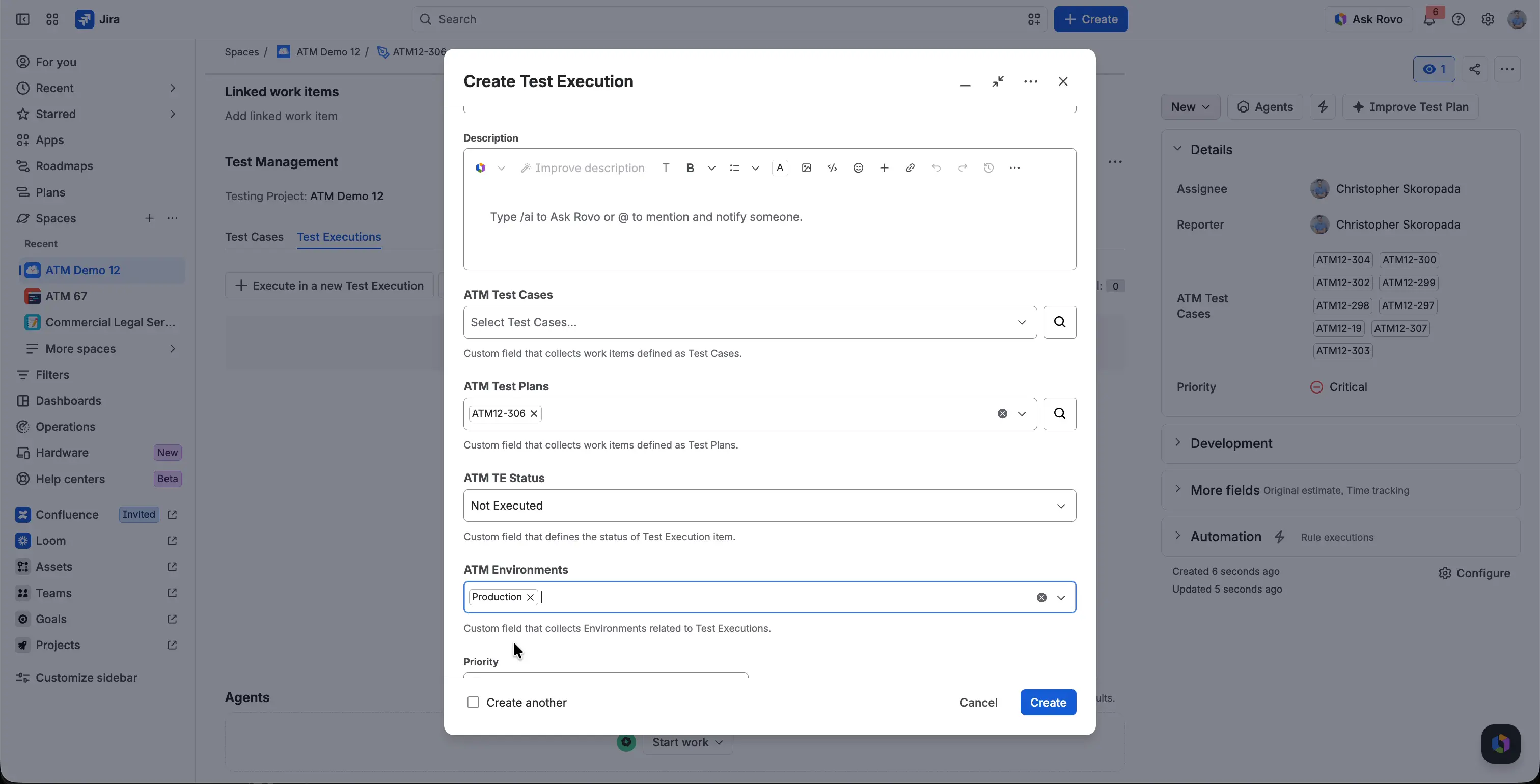This screenshot has width=1540, height=784.
Task: Open dialog more actions ellipsis in header
Action: click(x=1030, y=81)
